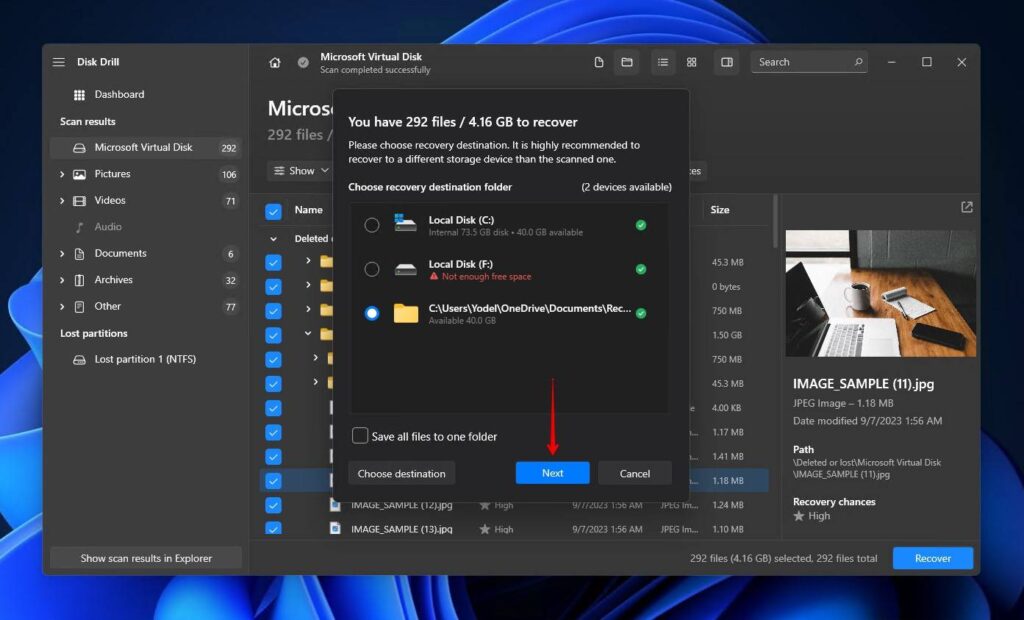Click Choose destination button
The height and width of the screenshot is (620, 1024).
(401, 472)
